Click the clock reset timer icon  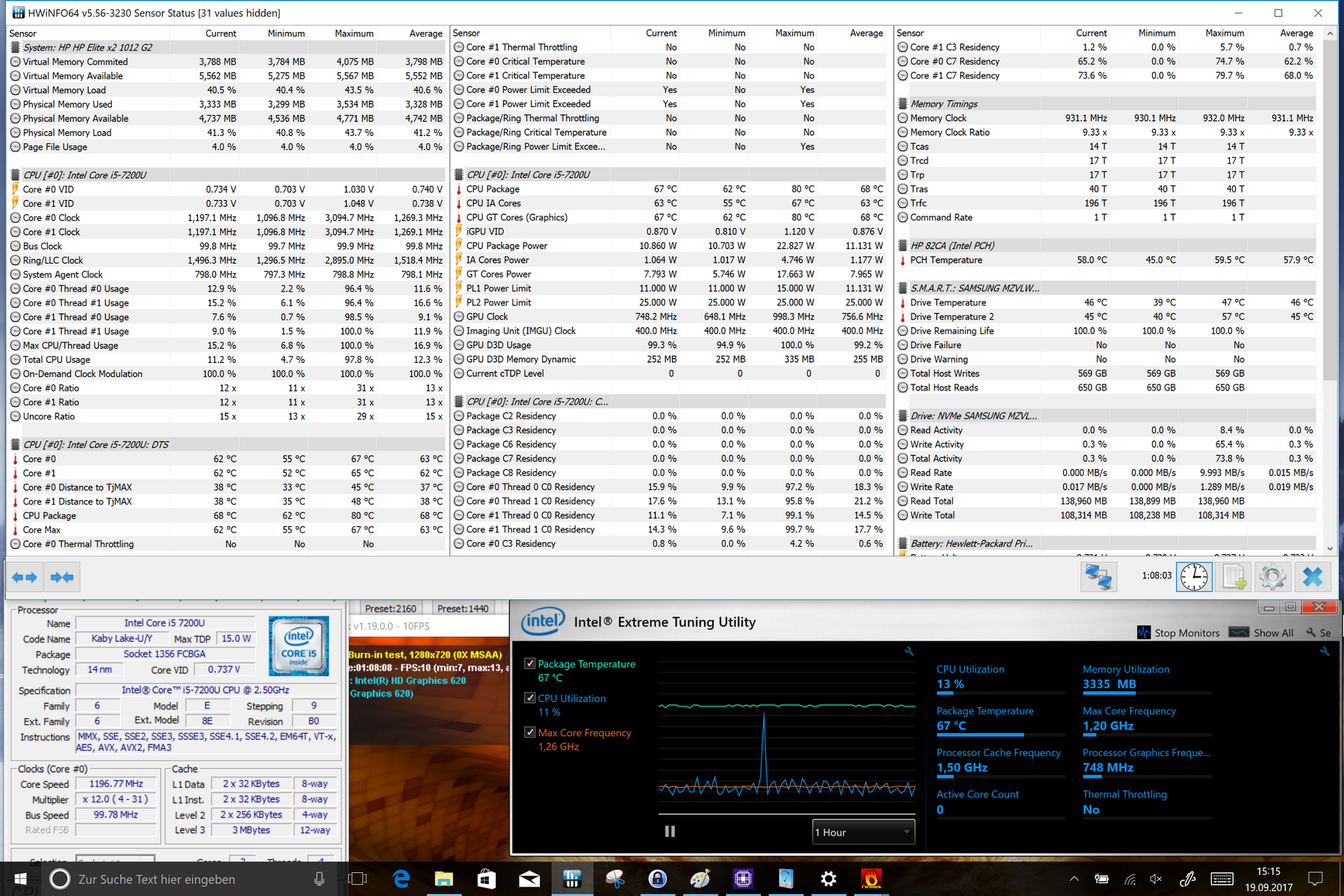coord(1194,577)
